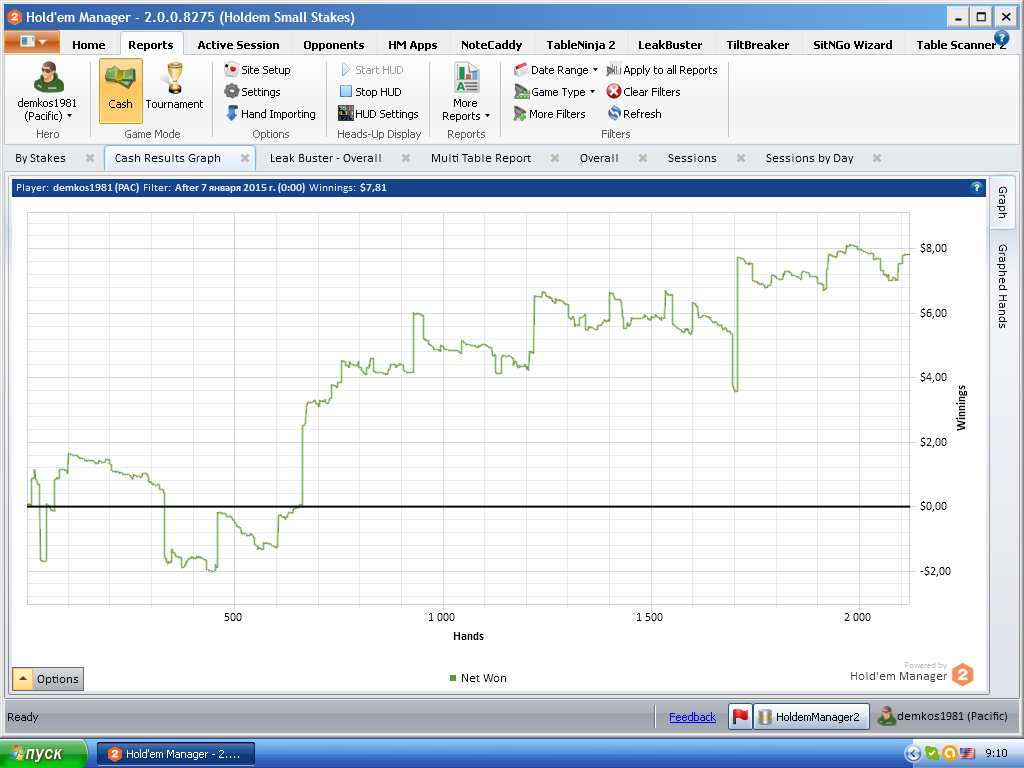Open Site Setup

coord(257,70)
